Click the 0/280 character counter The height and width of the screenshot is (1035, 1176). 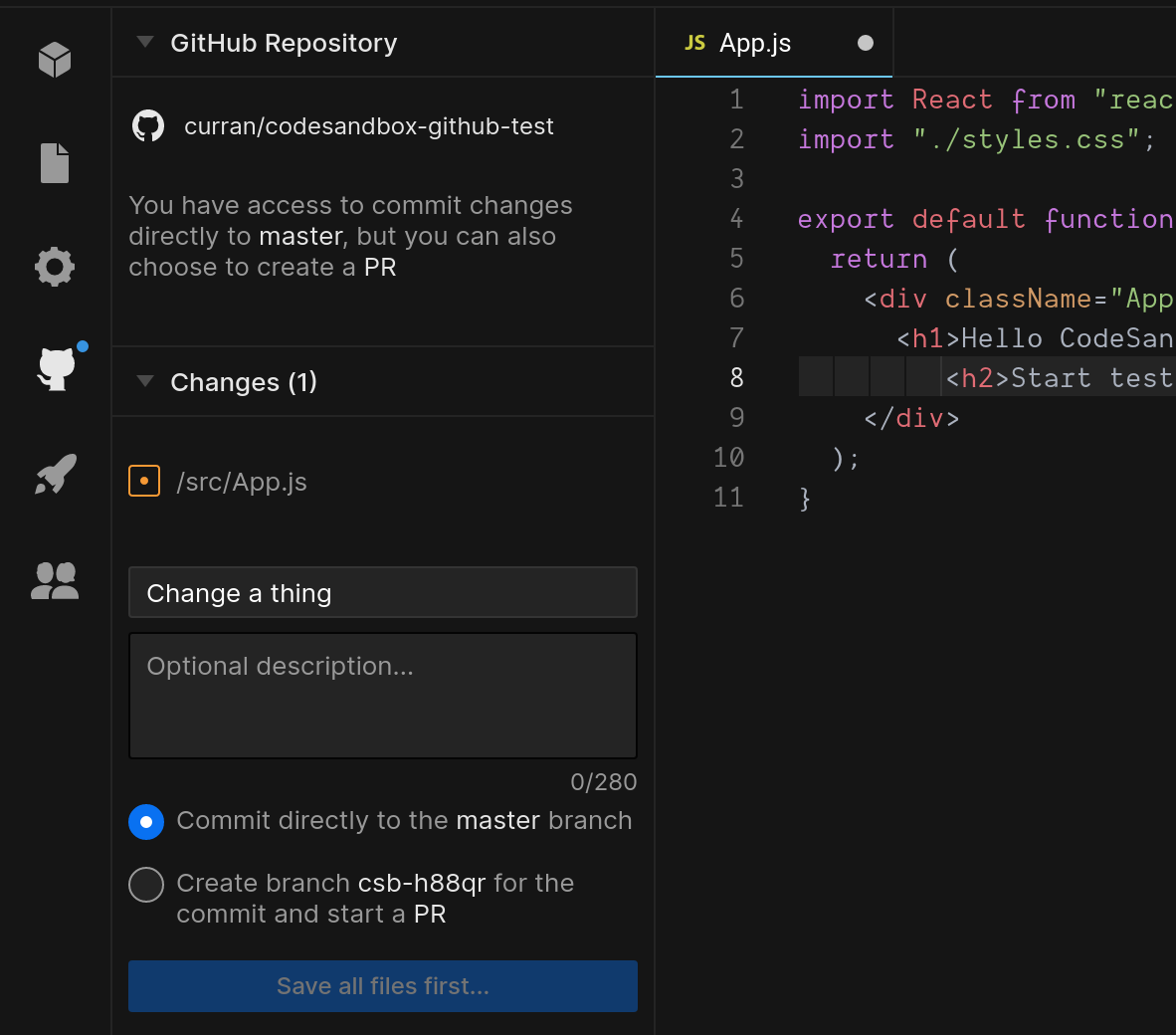[x=604, y=782]
